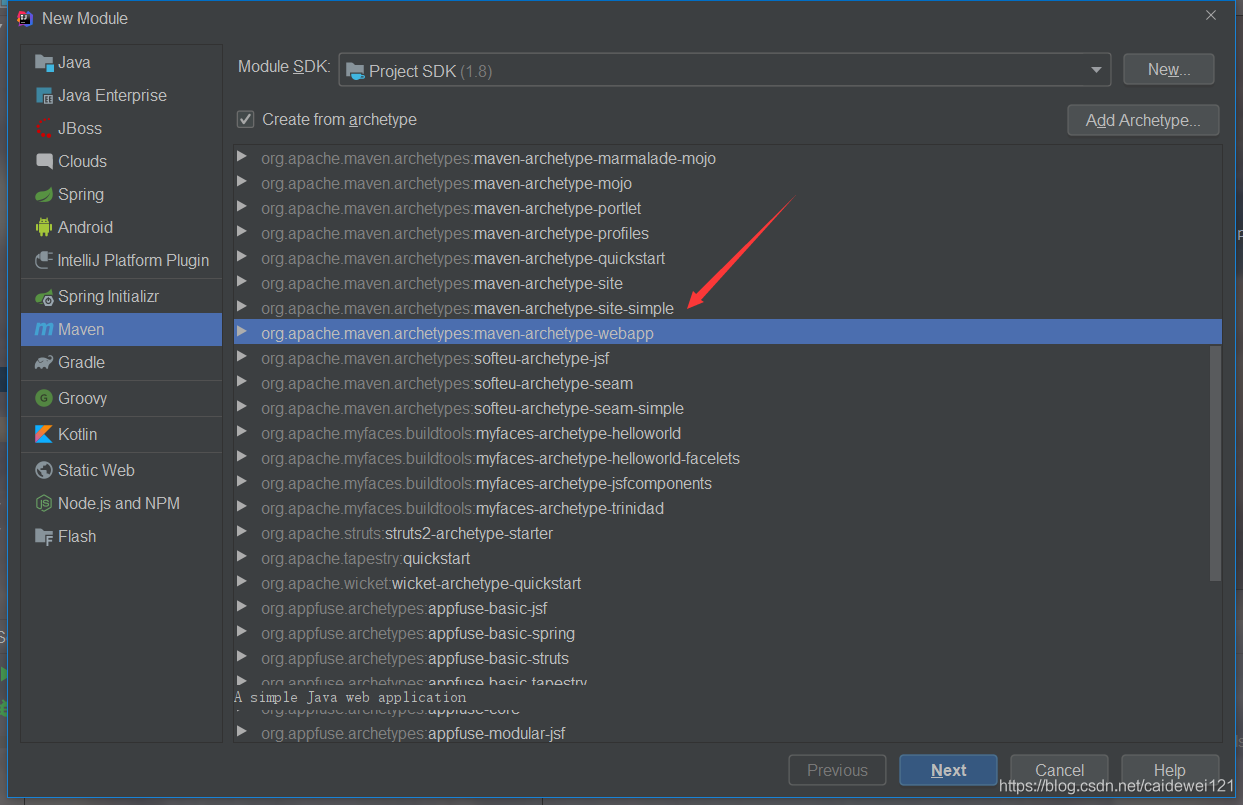1243x805 pixels.
Task: Select Gradle module type
Action: point(122,363)
